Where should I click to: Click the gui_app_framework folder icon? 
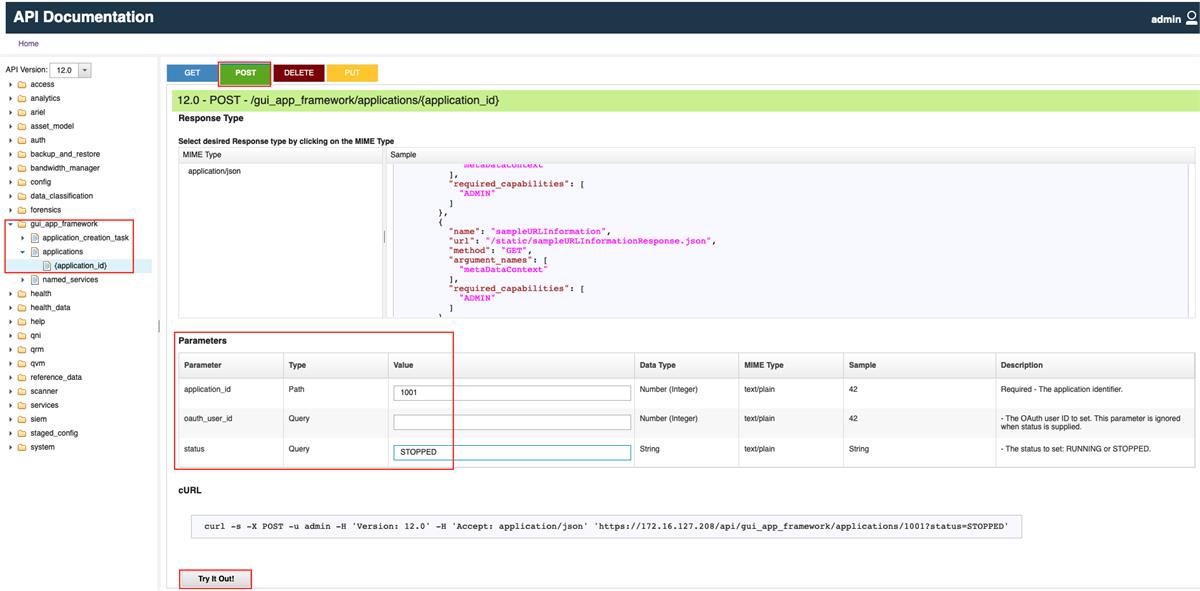[x=22, y=224]
